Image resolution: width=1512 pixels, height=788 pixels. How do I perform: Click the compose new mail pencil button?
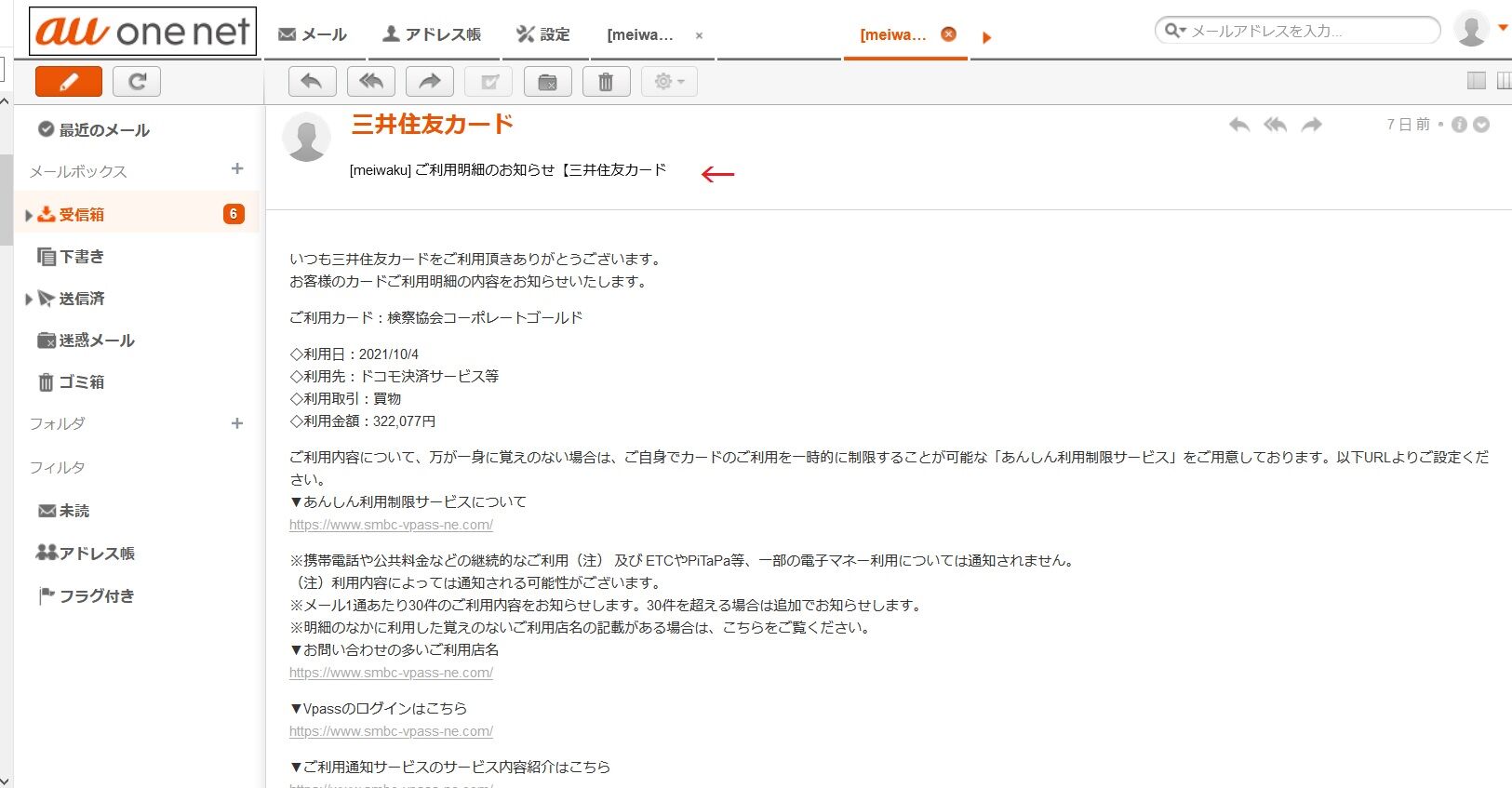pos(69,82)
